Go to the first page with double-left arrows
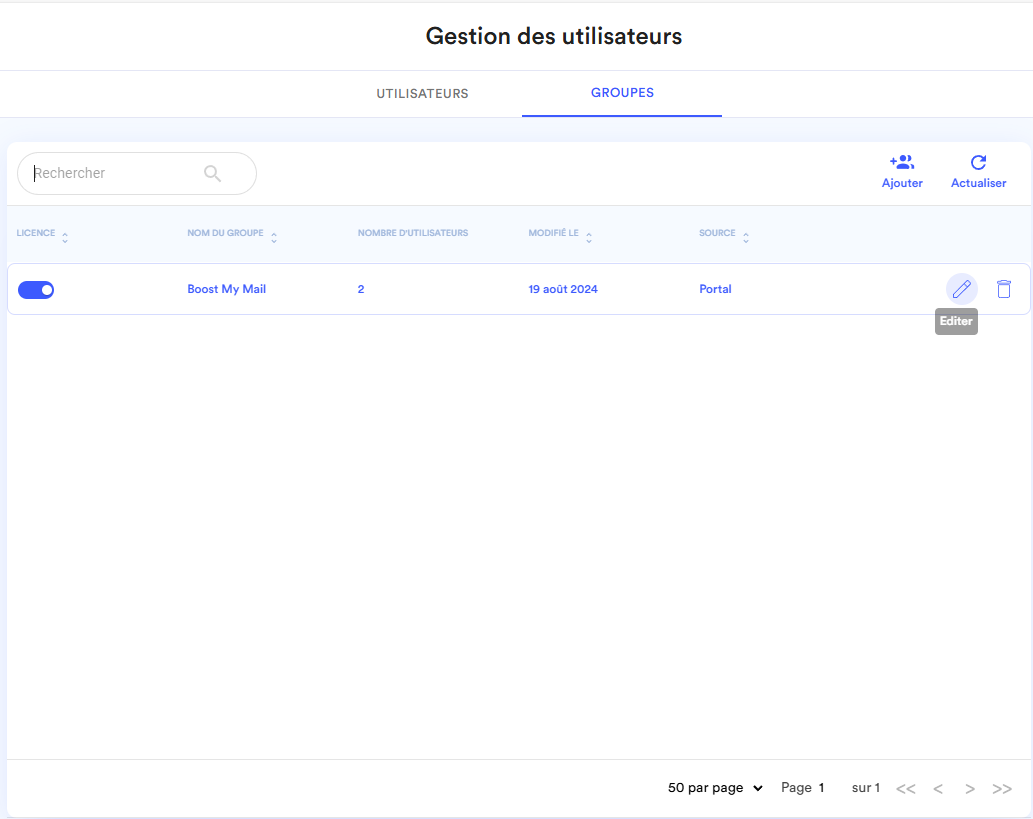The image size is (1033, 819). click(905, 789)
